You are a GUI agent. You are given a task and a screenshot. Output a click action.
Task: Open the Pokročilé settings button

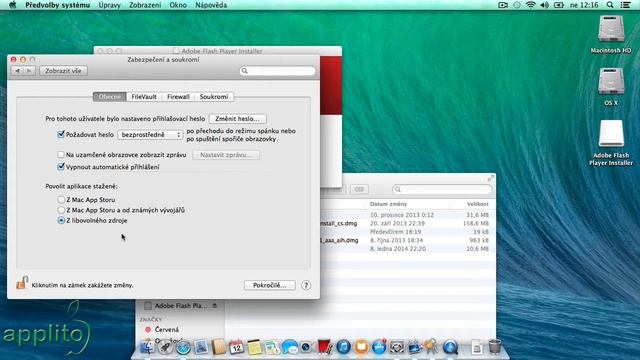270,285
